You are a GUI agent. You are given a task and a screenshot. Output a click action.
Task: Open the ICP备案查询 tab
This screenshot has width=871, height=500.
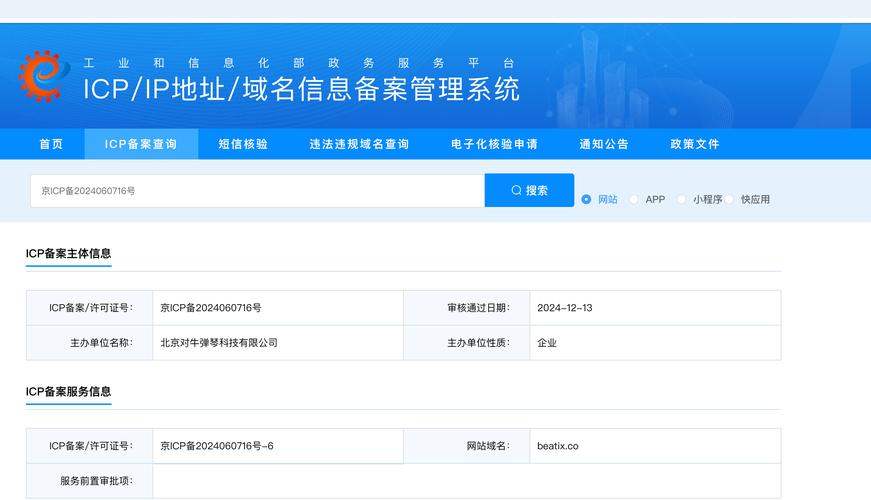[x=141, y=144]
